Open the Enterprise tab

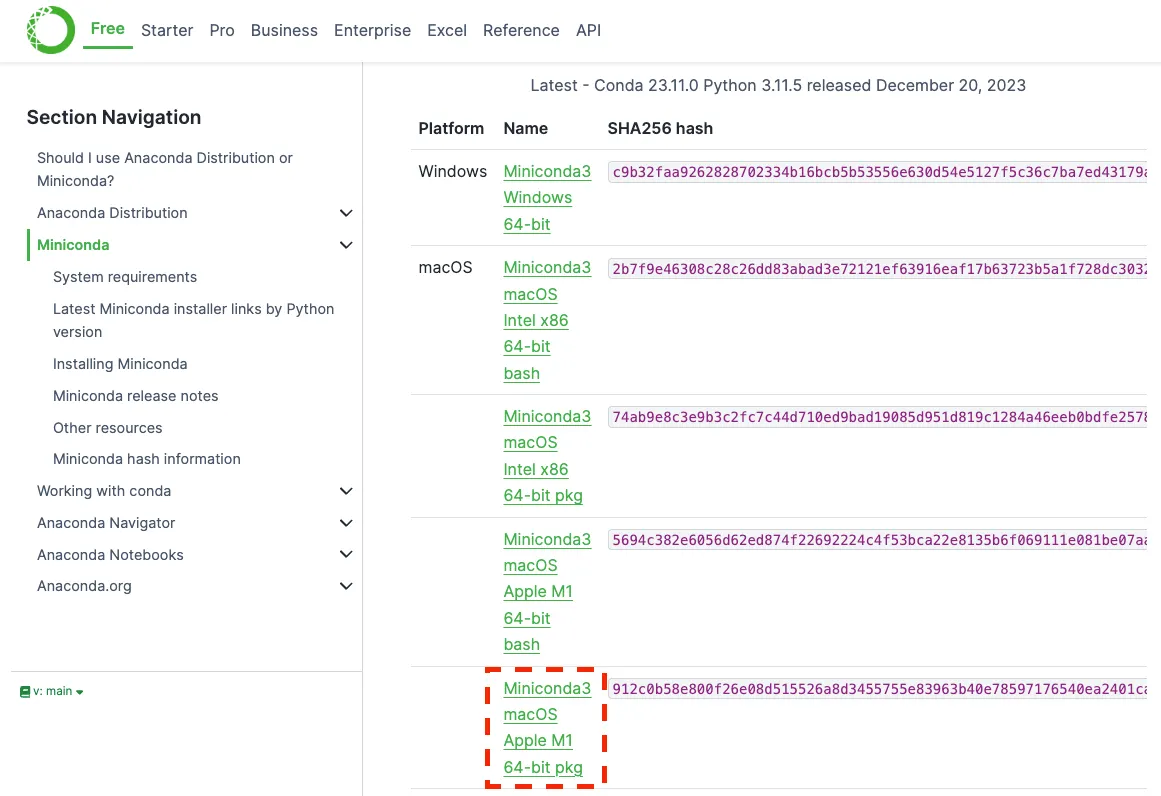coord(372,30)
